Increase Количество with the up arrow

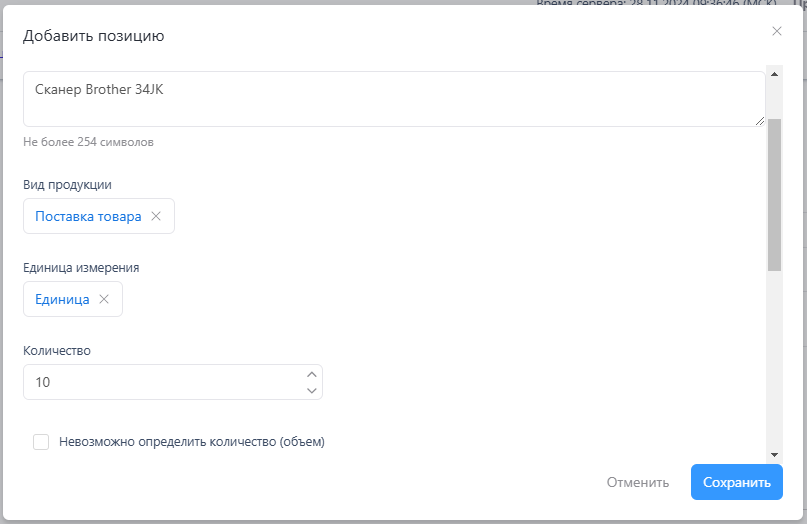[x=311, y=374]
